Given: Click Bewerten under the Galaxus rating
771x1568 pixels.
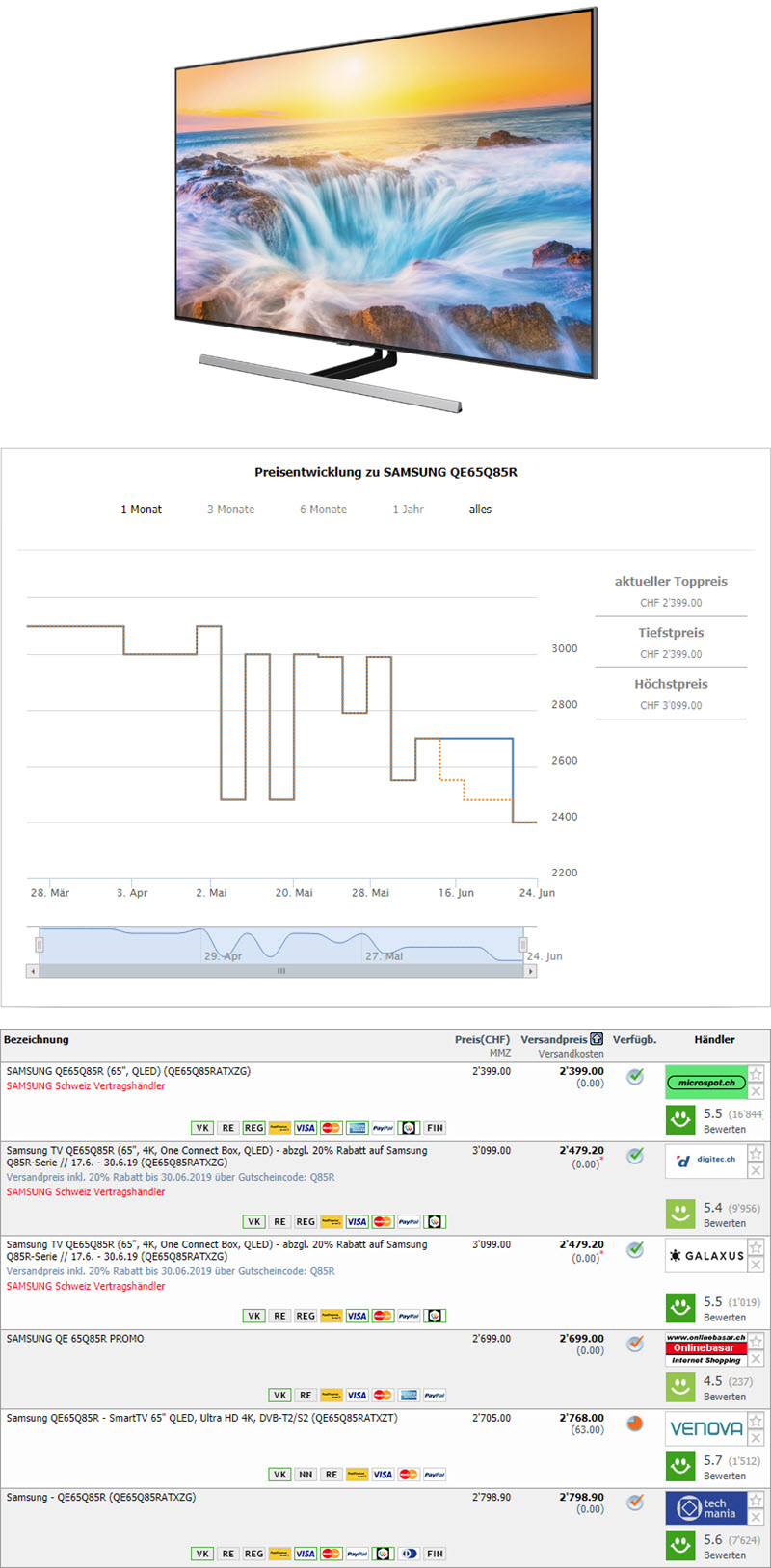Looking at the screenshot, I should pyautogui.click(x=724, y=1318).
